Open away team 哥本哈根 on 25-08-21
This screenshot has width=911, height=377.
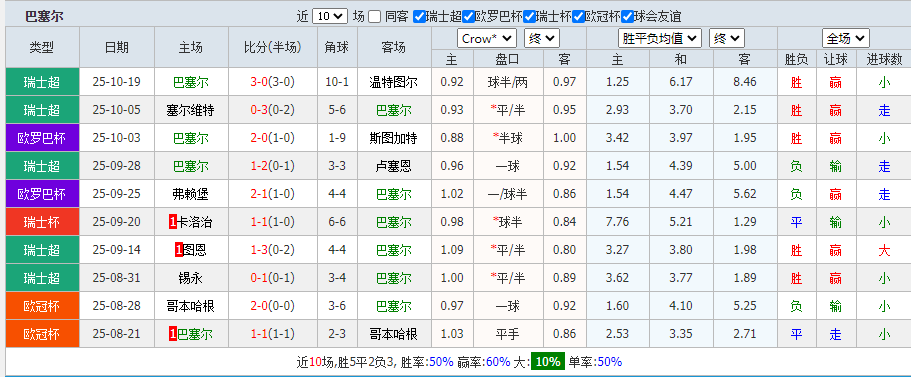[393, 334]
